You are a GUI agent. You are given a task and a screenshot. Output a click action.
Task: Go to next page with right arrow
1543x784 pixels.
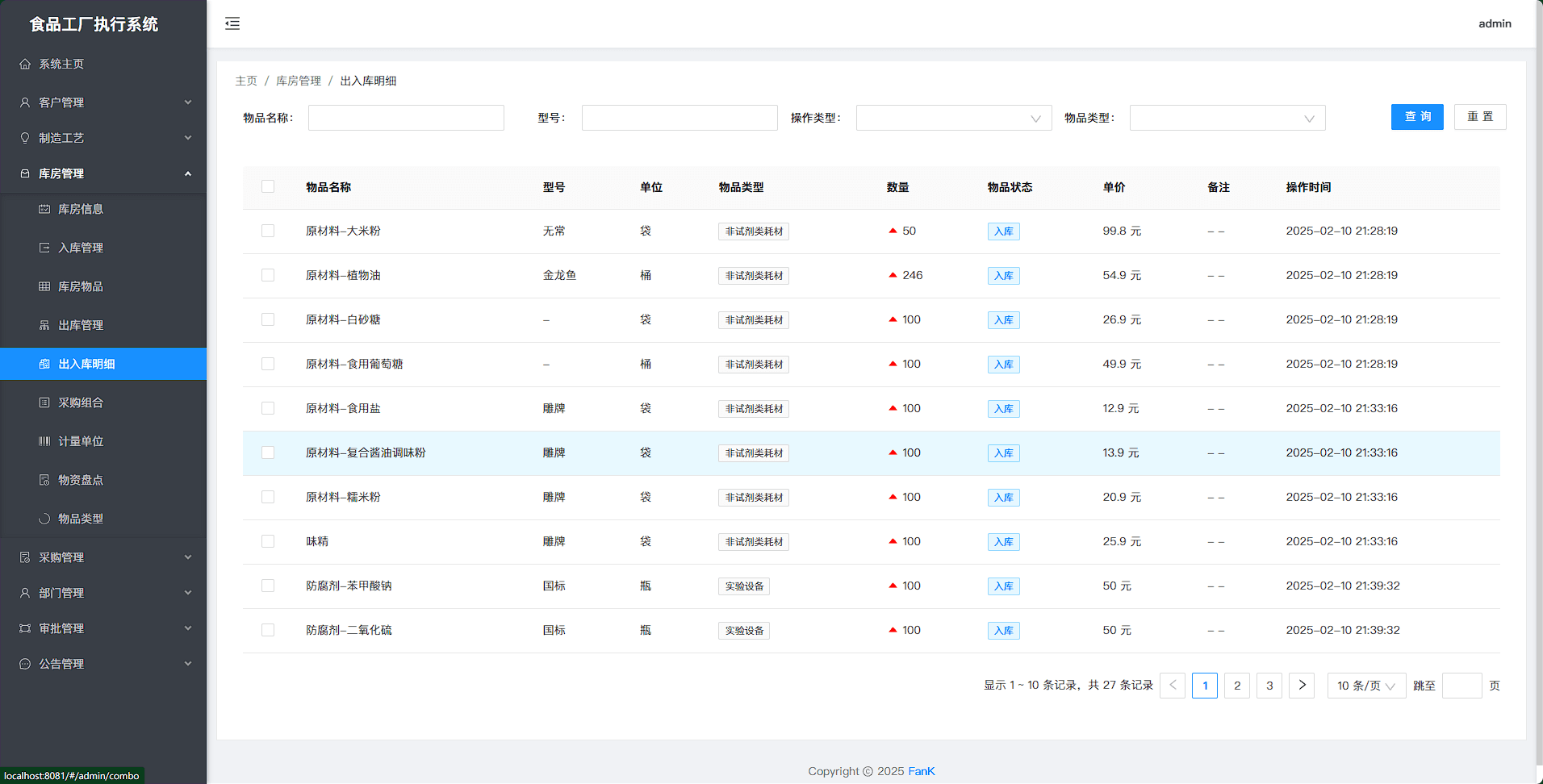click(1301, 685)
